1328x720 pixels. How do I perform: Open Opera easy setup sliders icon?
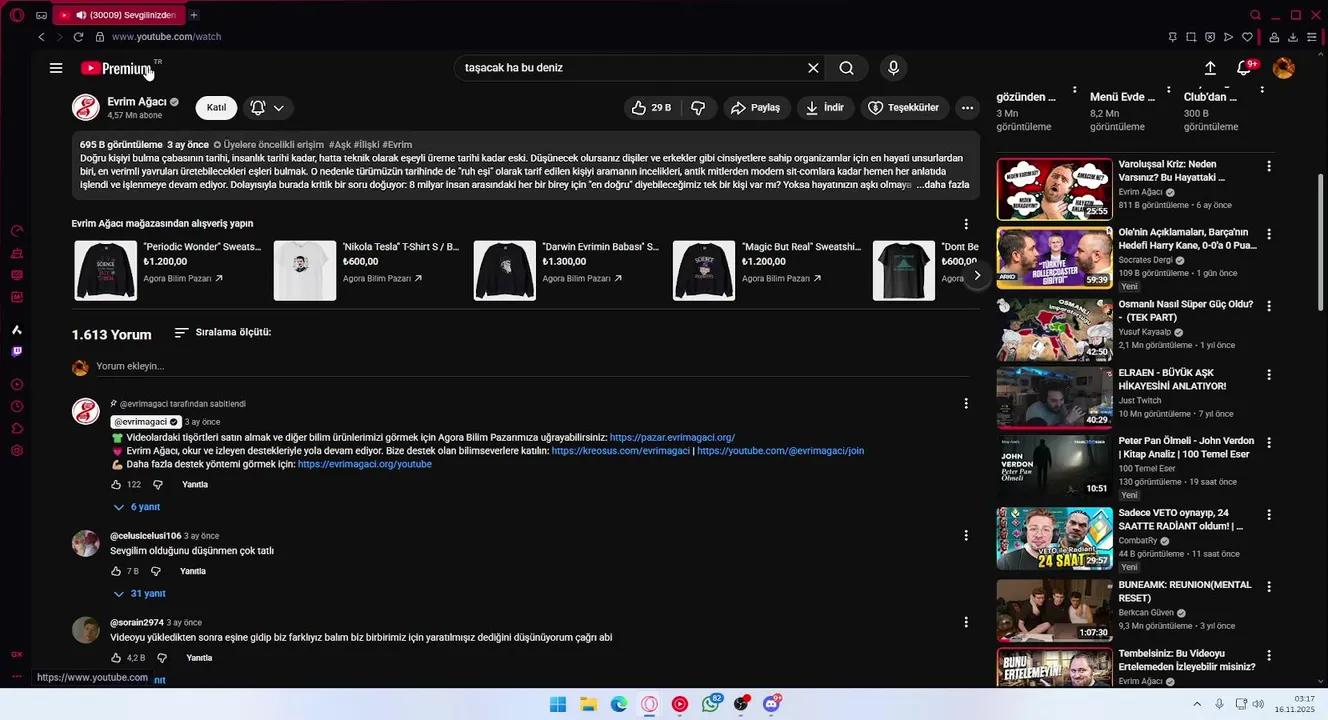click(1312, 37)
